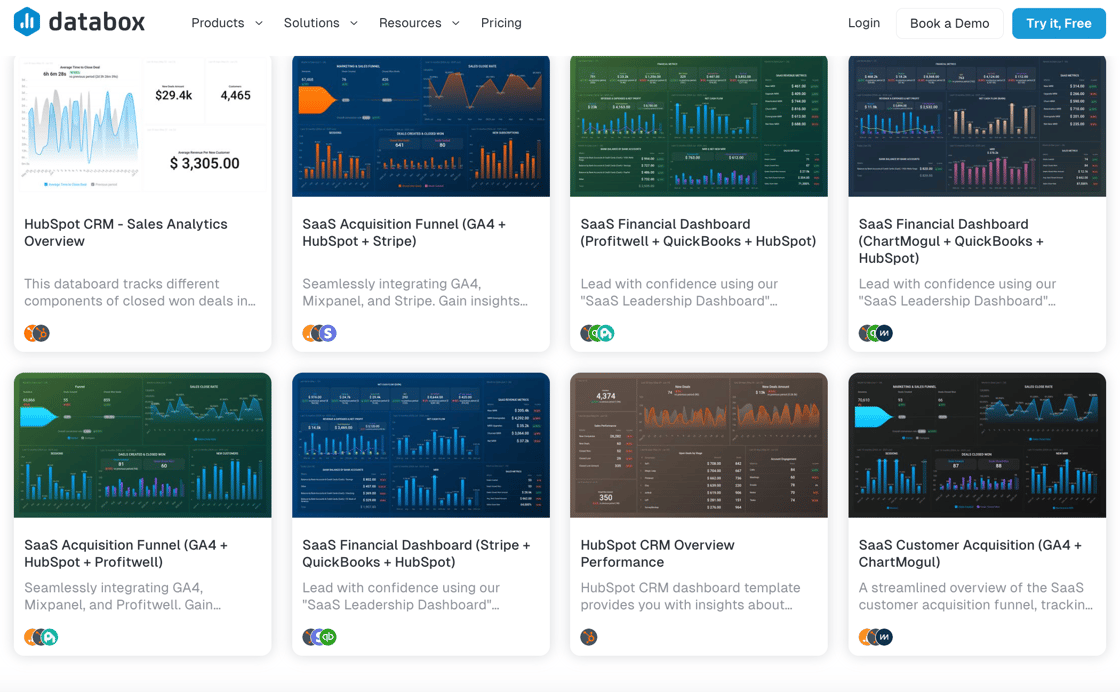Click orange icon on HubSpot CRM Sales Analytics card
Image resolution: width=1120 pixels, height=692 pixels.
point(30,333)
